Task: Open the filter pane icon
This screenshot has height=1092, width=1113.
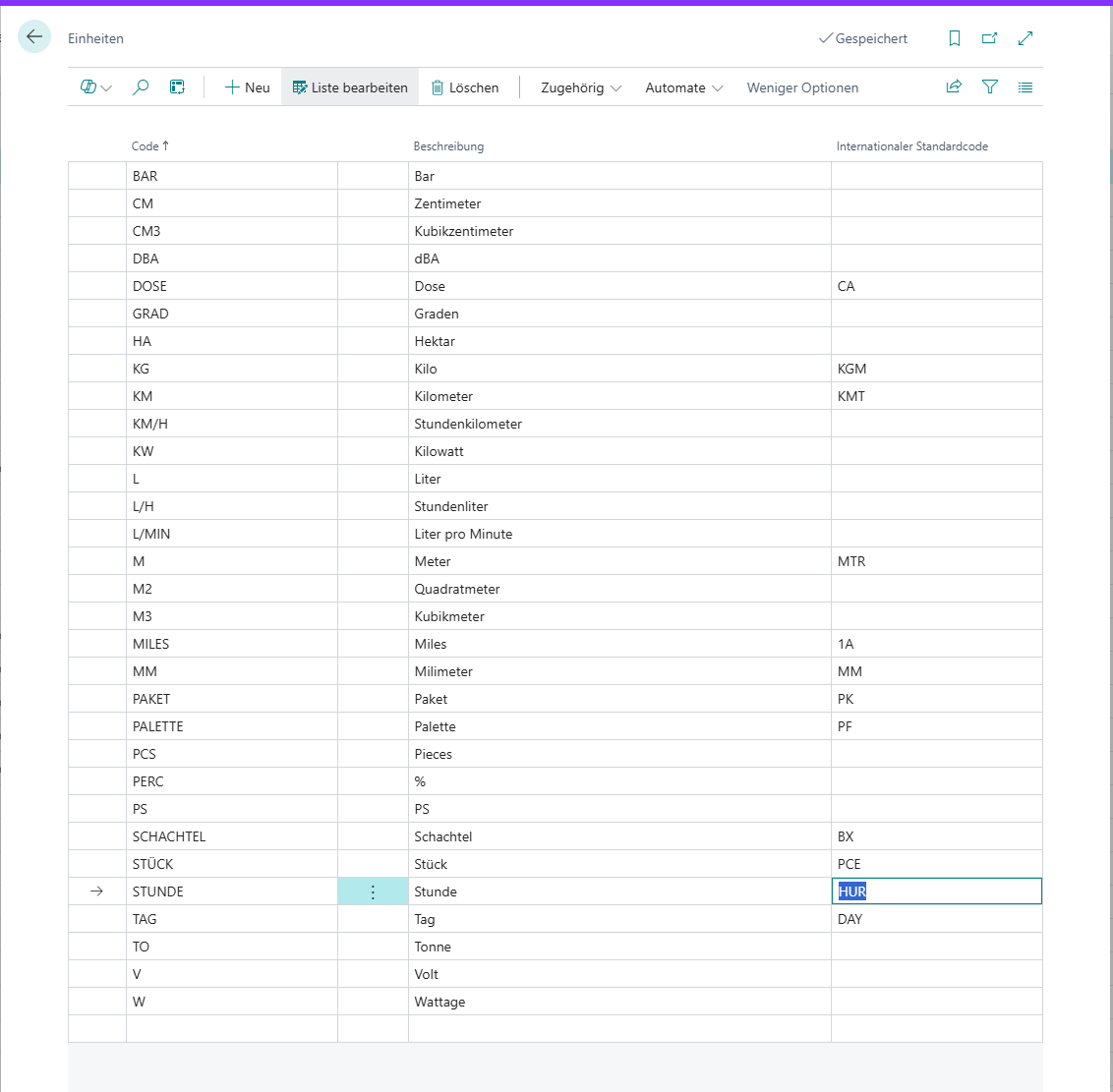Action: (990, 86)
